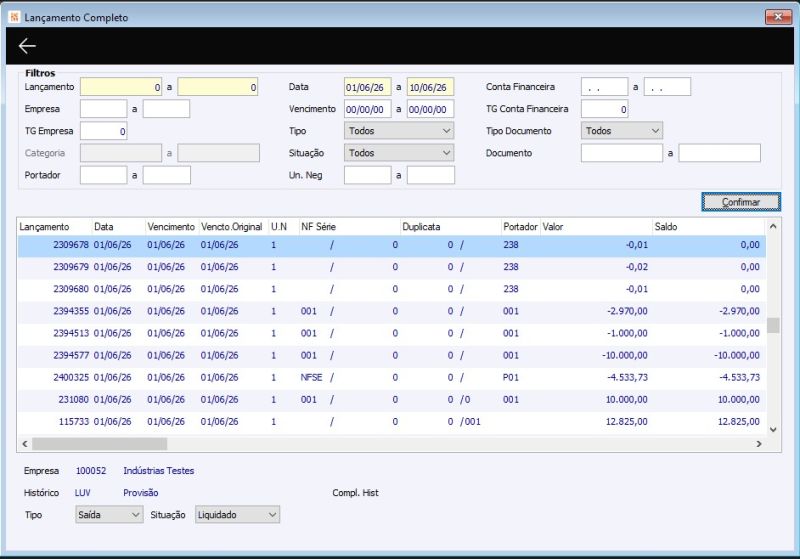800x559 pixels.
Task: Click the Valor column header
Action: [x=596, y=226]
